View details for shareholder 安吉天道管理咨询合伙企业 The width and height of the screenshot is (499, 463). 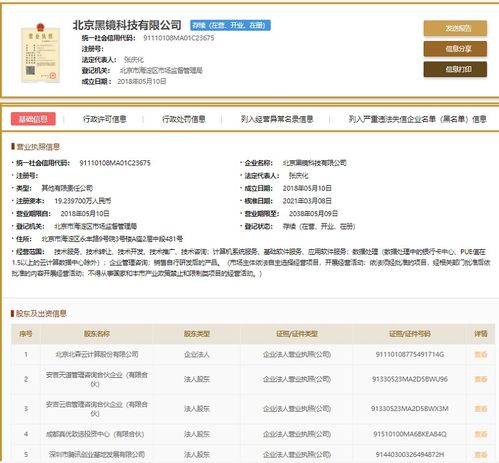(x=480, y=379)
